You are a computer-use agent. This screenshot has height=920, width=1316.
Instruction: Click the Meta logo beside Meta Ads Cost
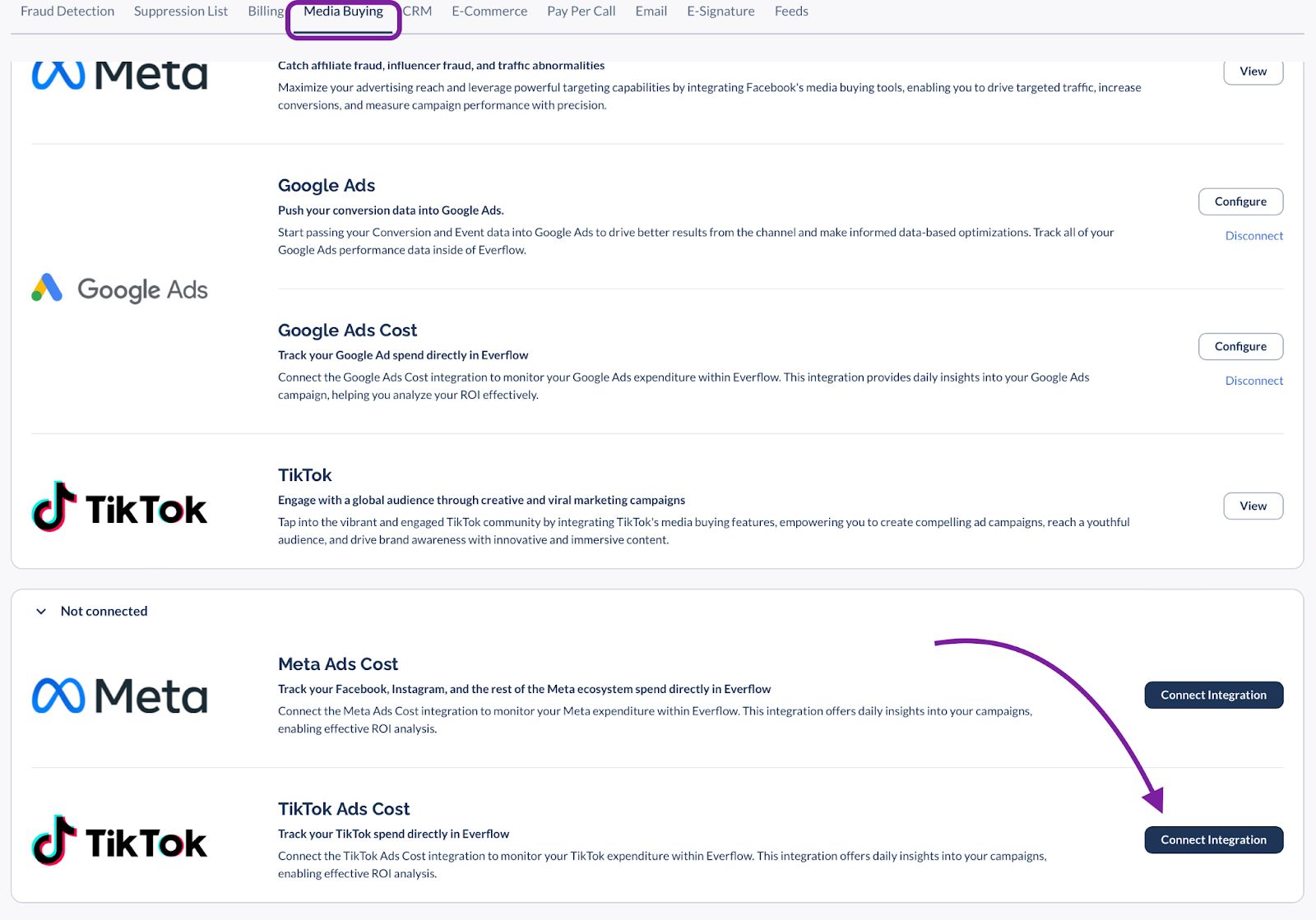pyautogui.click(x=119, y=696)
